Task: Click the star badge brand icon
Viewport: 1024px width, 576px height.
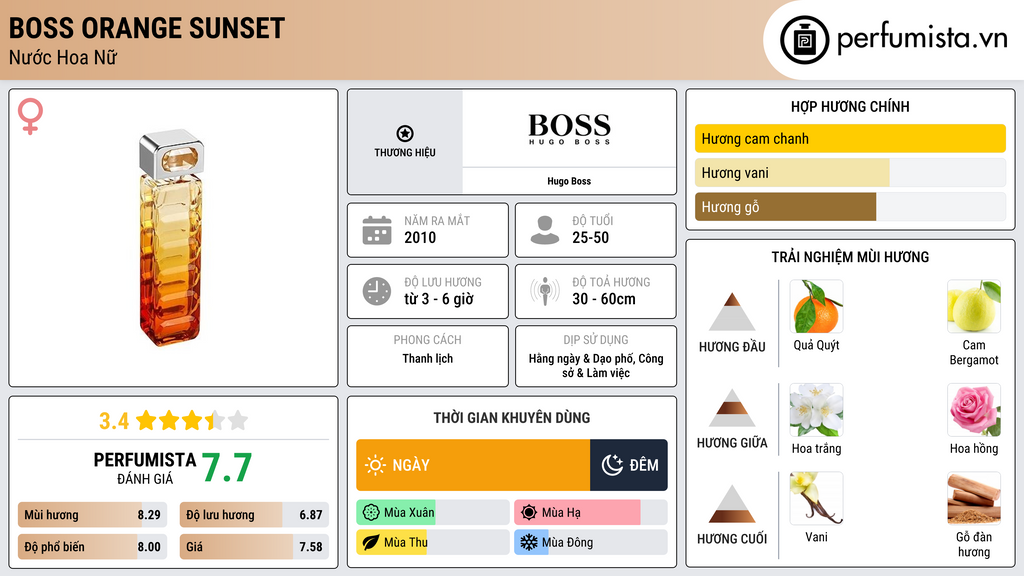Action: 404,134
